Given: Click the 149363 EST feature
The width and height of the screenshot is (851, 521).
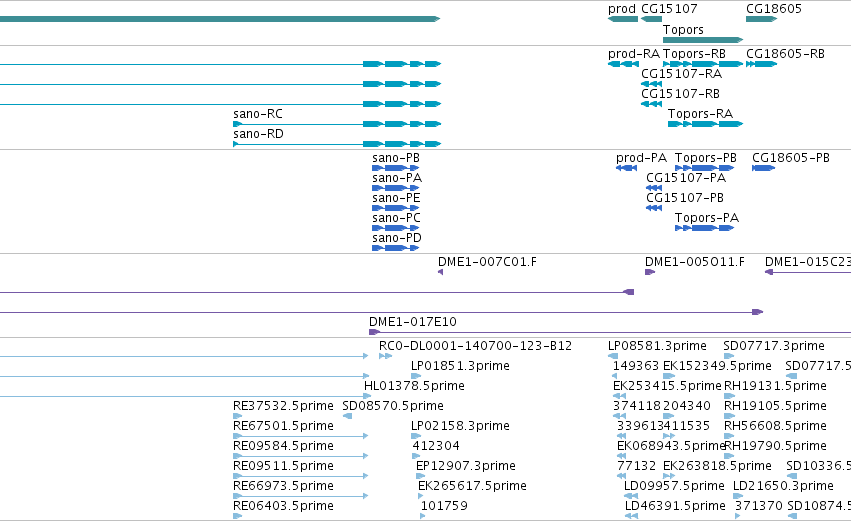Looking at the screenshot, I should pos(615,376).
